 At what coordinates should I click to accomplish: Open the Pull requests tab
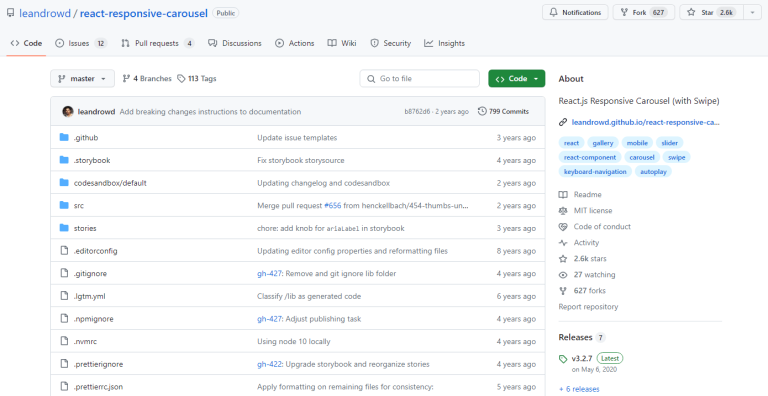(158, 43)
